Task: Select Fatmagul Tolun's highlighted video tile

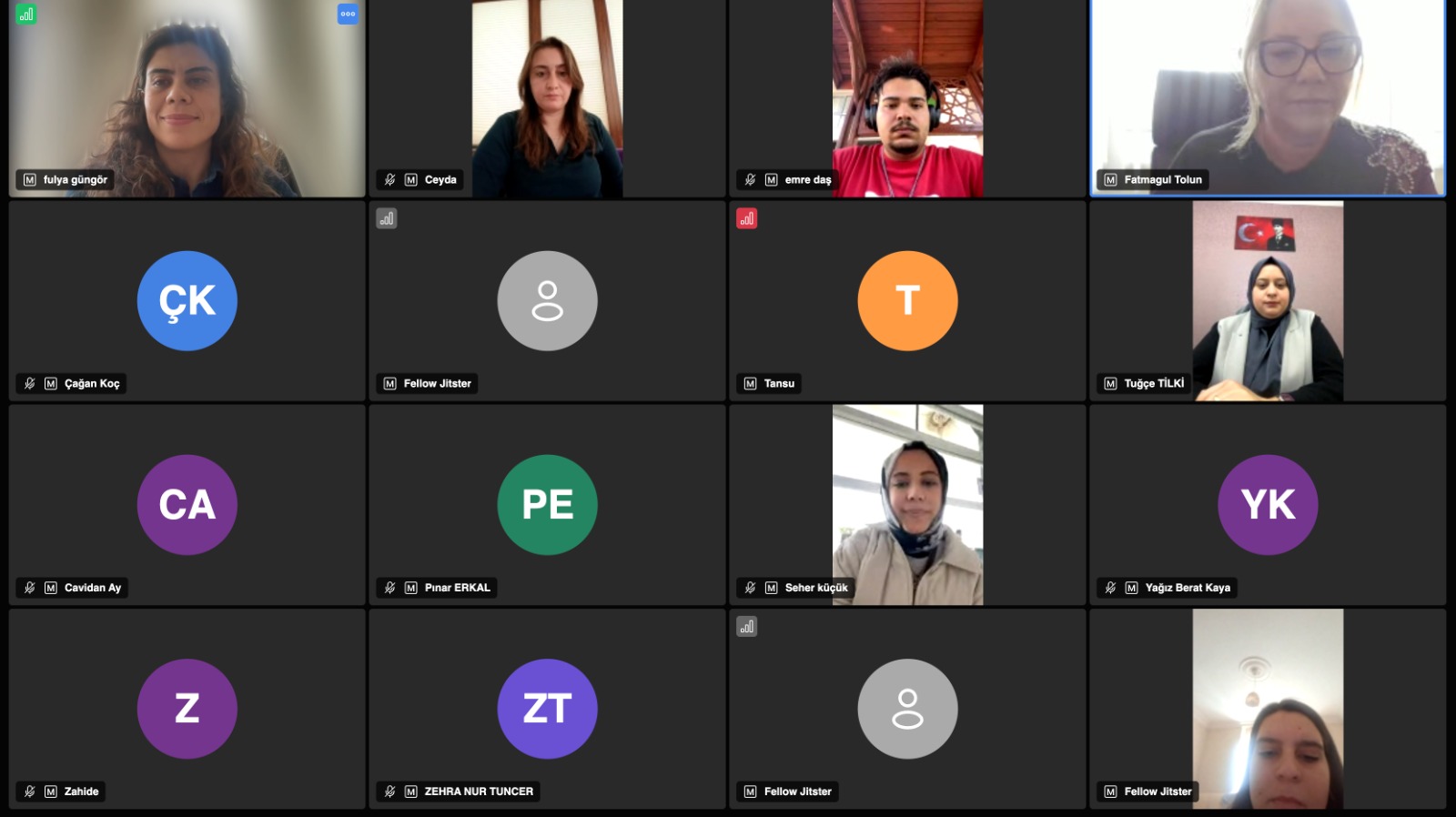Action: [x=1268, y=97]
